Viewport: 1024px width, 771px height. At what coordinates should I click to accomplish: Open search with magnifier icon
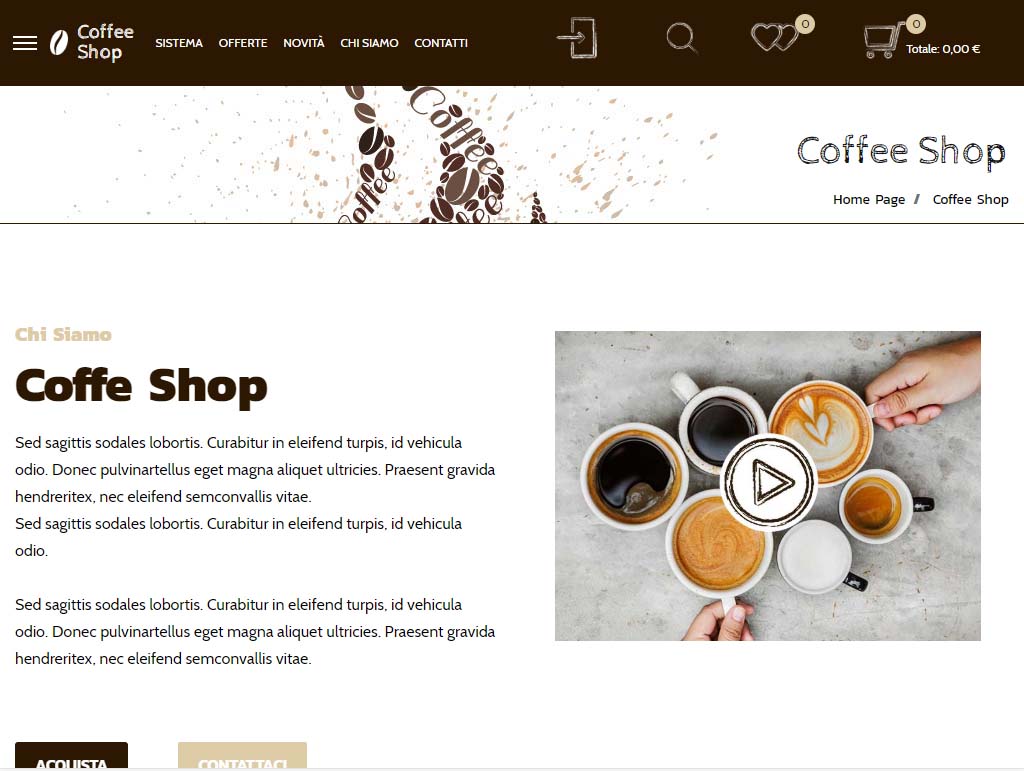pos(681,38)
